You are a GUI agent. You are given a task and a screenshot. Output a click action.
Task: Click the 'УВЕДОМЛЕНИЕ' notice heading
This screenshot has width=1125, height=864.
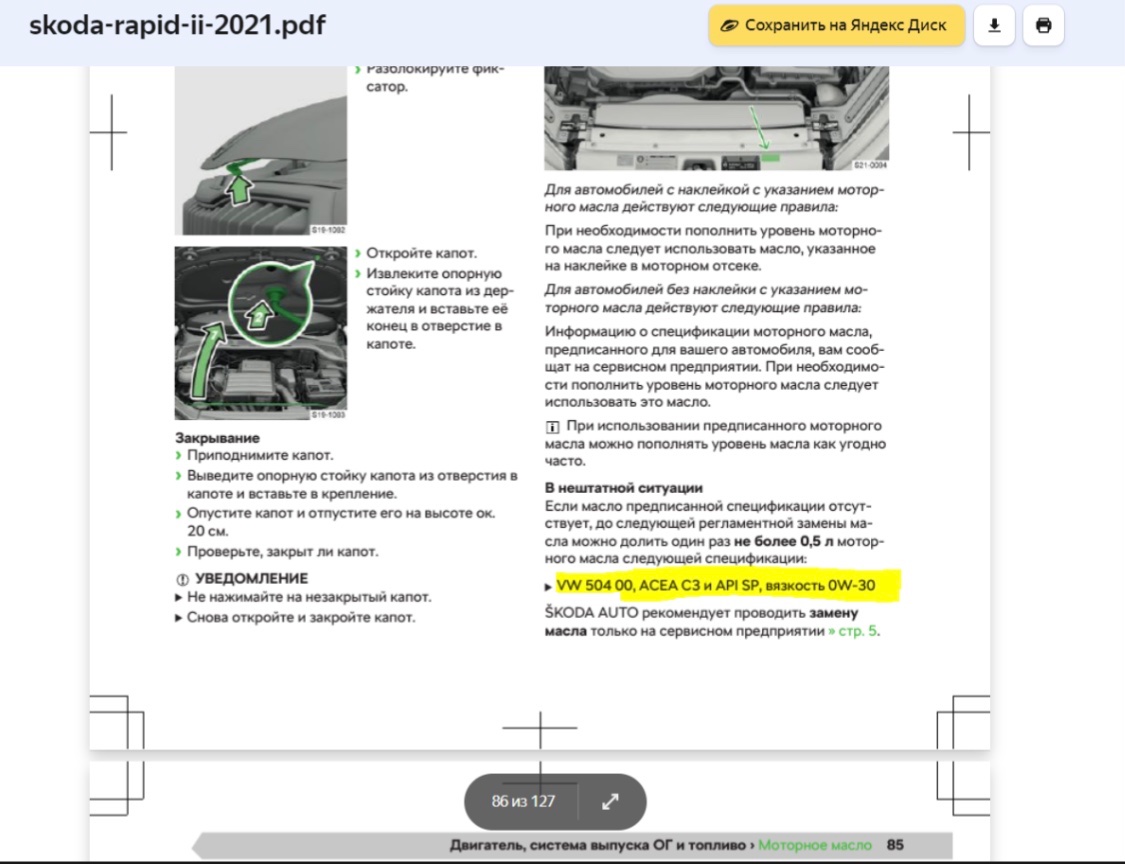[x=251, y=578]
